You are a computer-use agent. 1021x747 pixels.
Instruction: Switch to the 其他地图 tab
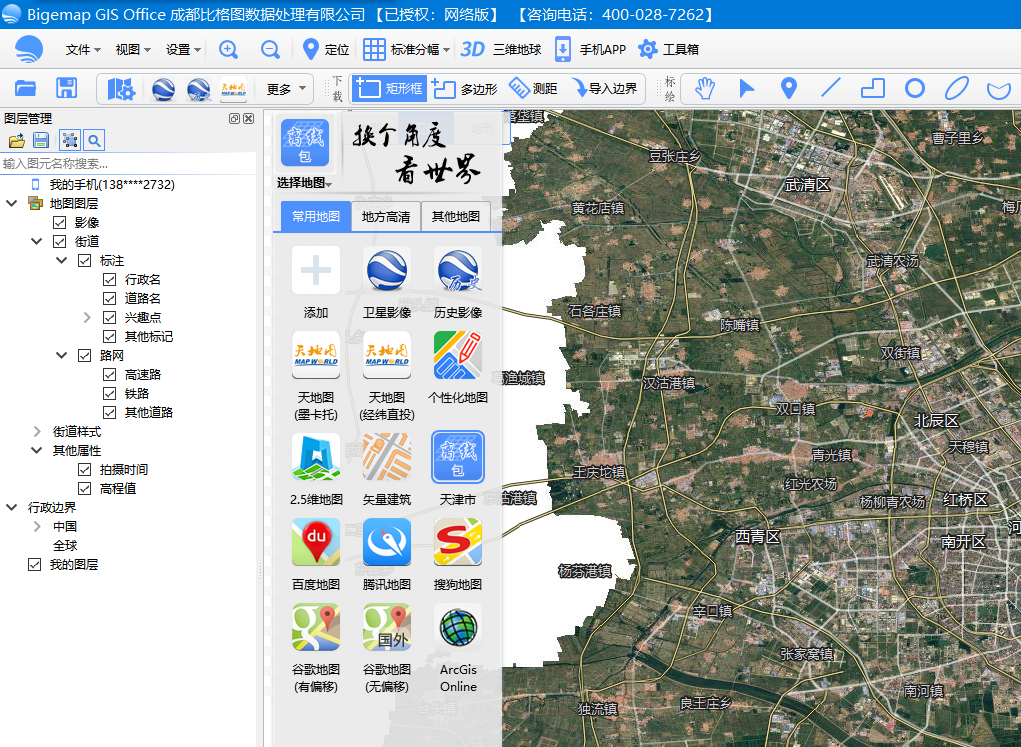[x=456, y=216]
